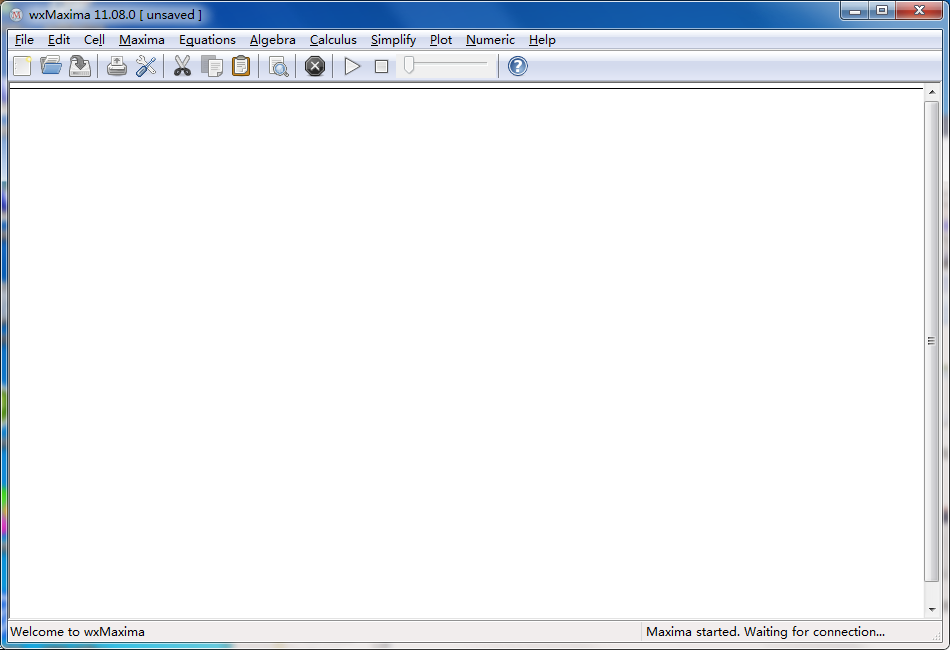The width and height of the screenshot is (950, 650).
Task: Open Help using the question mark icon
Action: (x=517, y=67)
